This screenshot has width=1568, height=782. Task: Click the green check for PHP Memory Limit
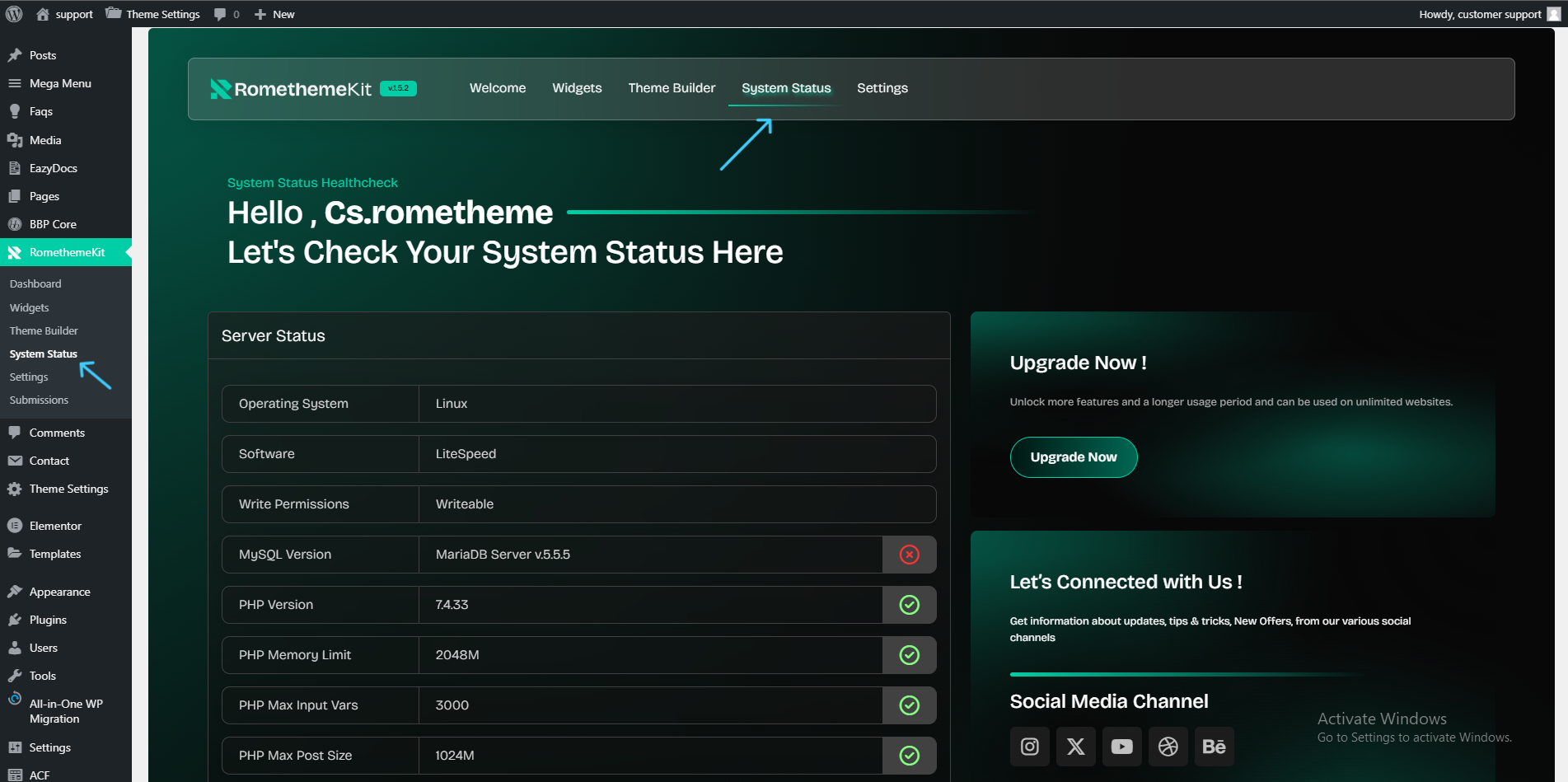tap(910, 655)
